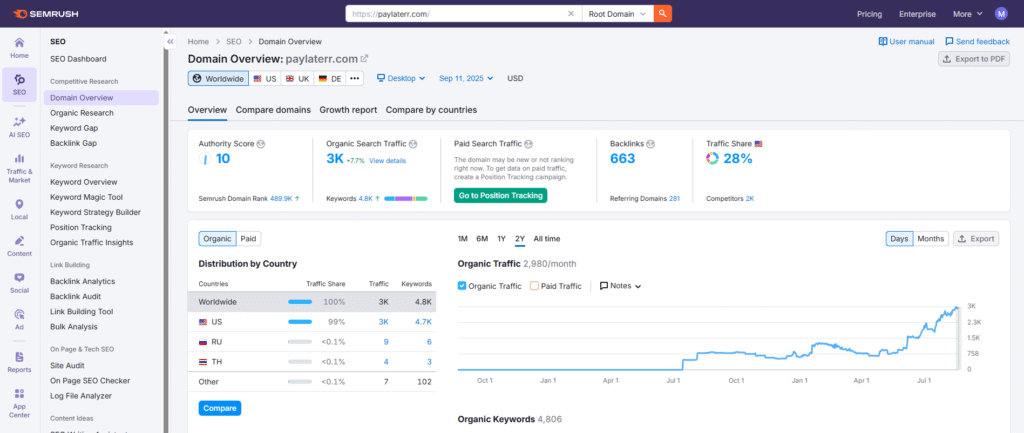Click Go to Position Tracking button
1024x433 pixels.
(499, 195)
